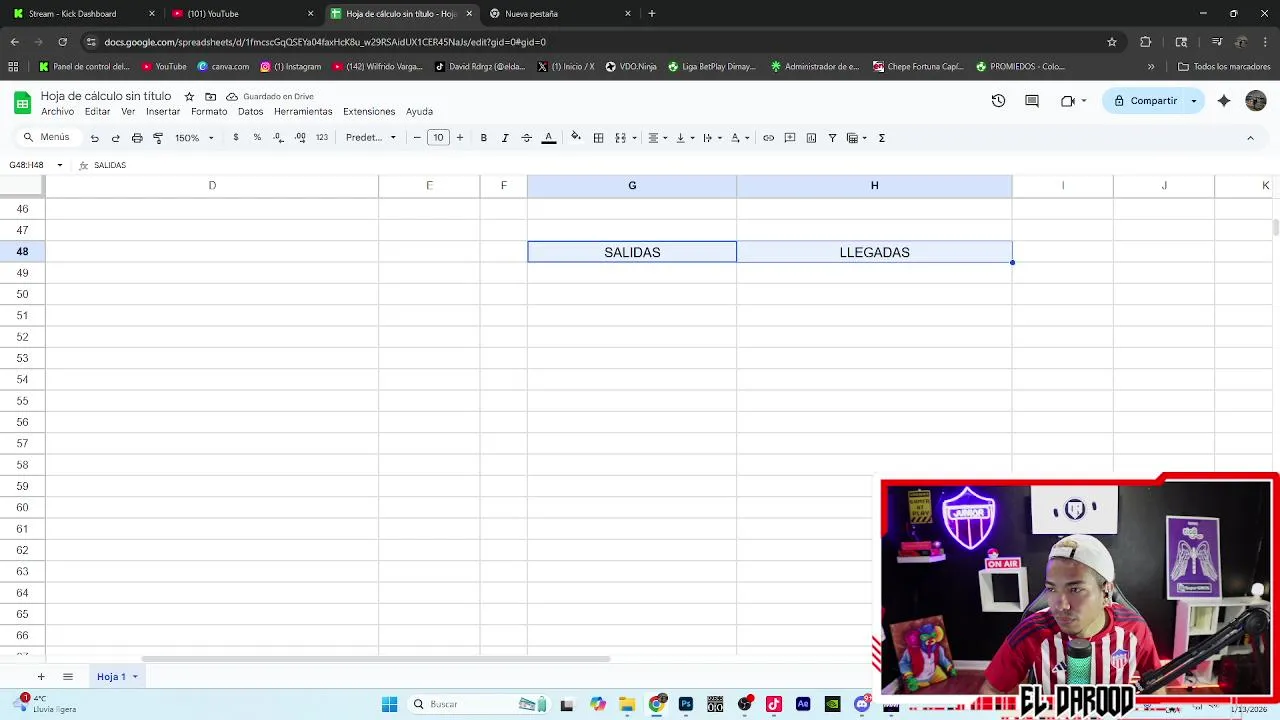Open version history clock icon

pos(998,101)
